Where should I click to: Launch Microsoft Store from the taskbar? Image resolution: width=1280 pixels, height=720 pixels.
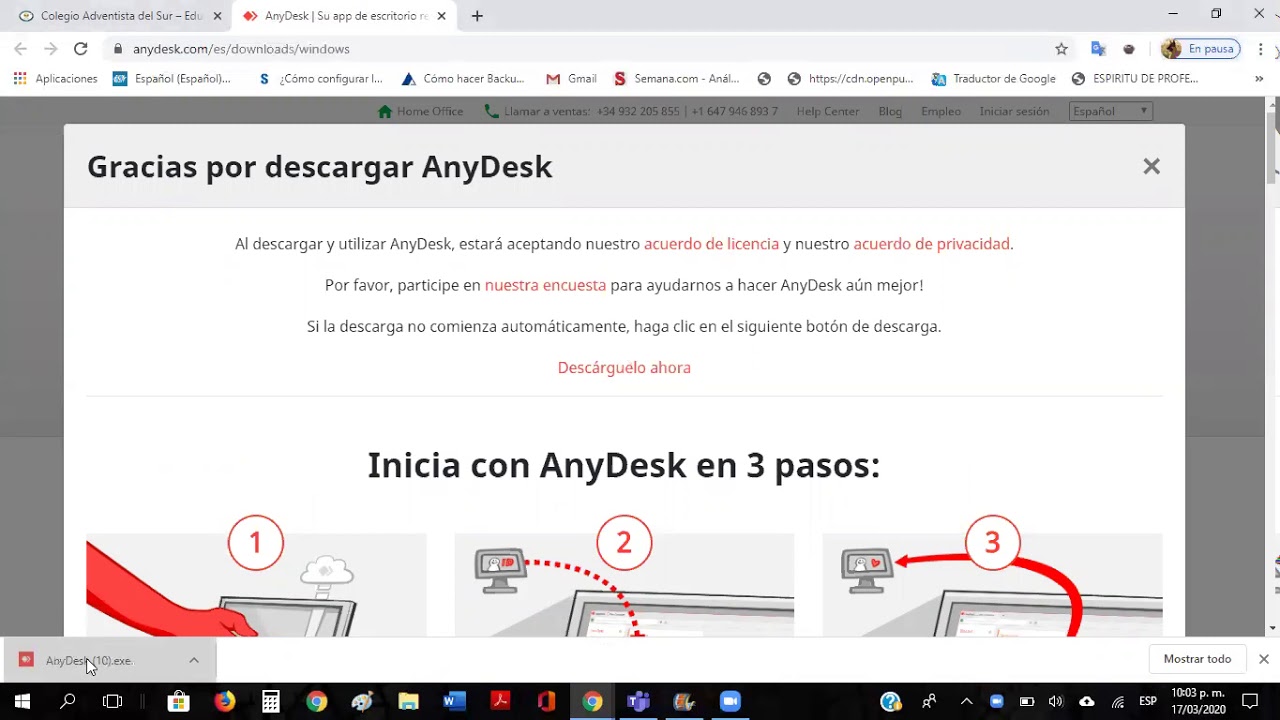pos(178,701)
